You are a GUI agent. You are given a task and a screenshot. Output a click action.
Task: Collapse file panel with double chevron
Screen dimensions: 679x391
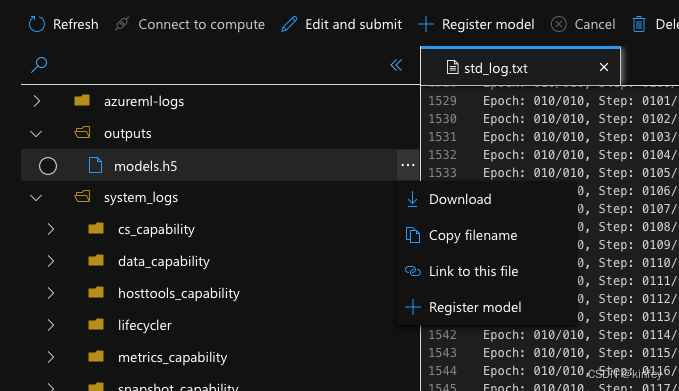tap(396, 65)
